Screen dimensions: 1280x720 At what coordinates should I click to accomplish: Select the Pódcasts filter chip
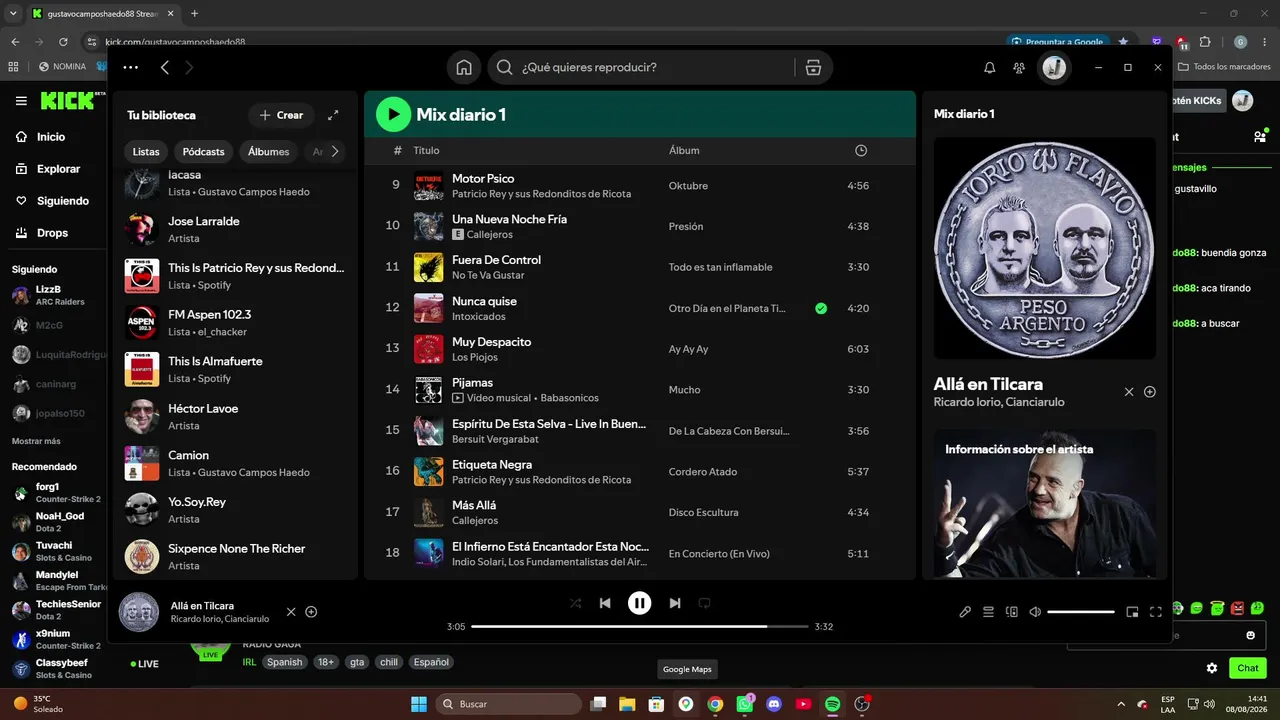[x=204, y=152]
